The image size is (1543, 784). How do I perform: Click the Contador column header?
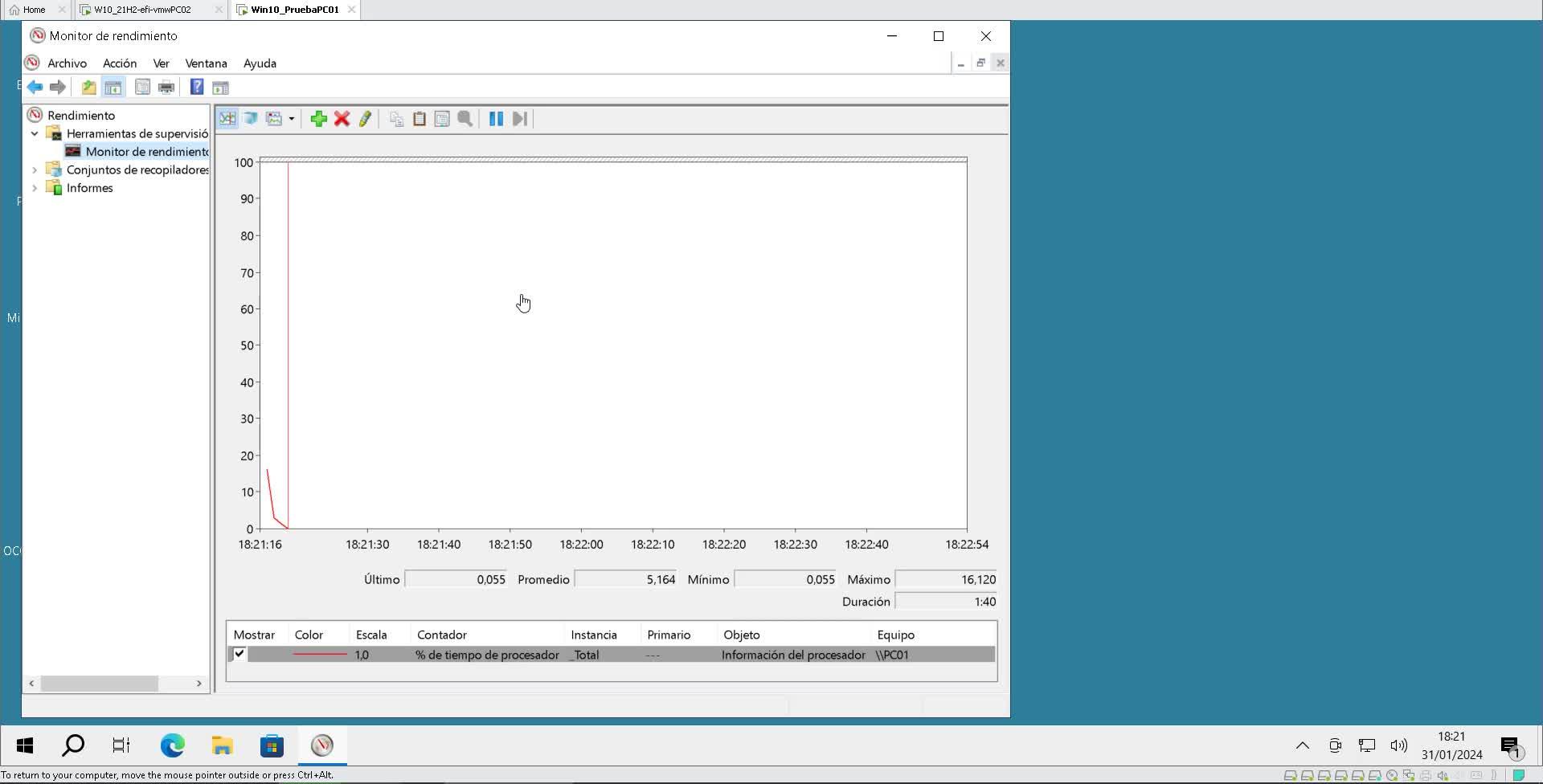[441, 635]
